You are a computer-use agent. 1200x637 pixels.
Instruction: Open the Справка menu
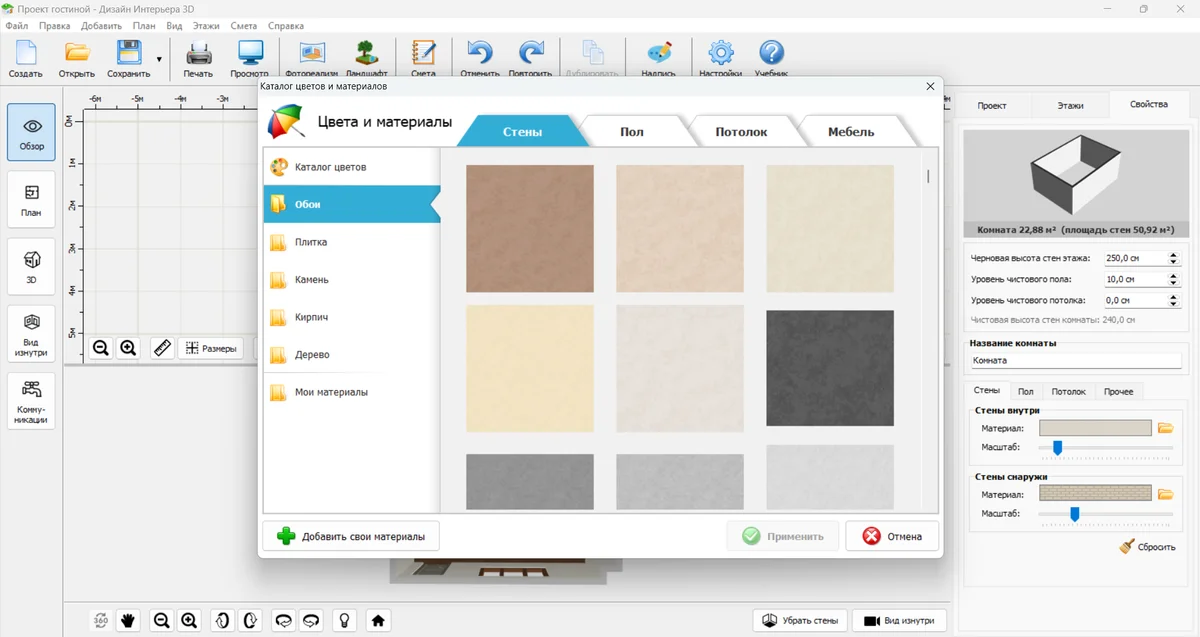(x=287, y=25)
